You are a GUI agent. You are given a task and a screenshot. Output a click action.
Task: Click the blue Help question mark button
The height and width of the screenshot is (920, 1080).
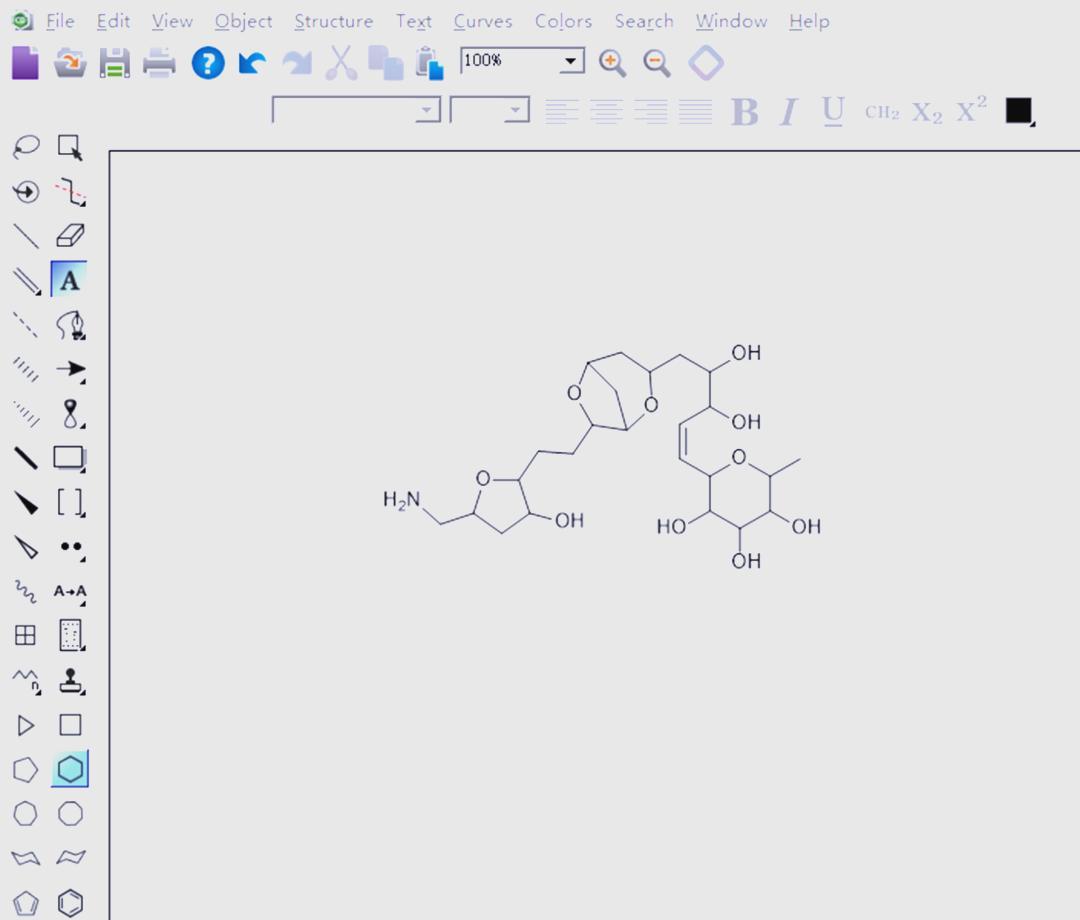pyautogui.click(x=208, y=63)
